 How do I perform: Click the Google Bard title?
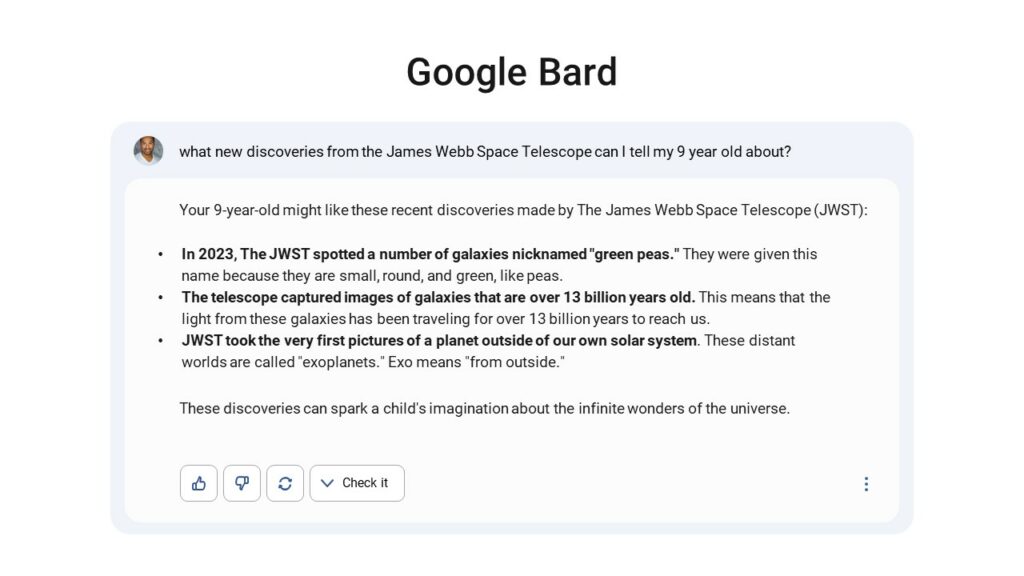(x=511, y=71)
